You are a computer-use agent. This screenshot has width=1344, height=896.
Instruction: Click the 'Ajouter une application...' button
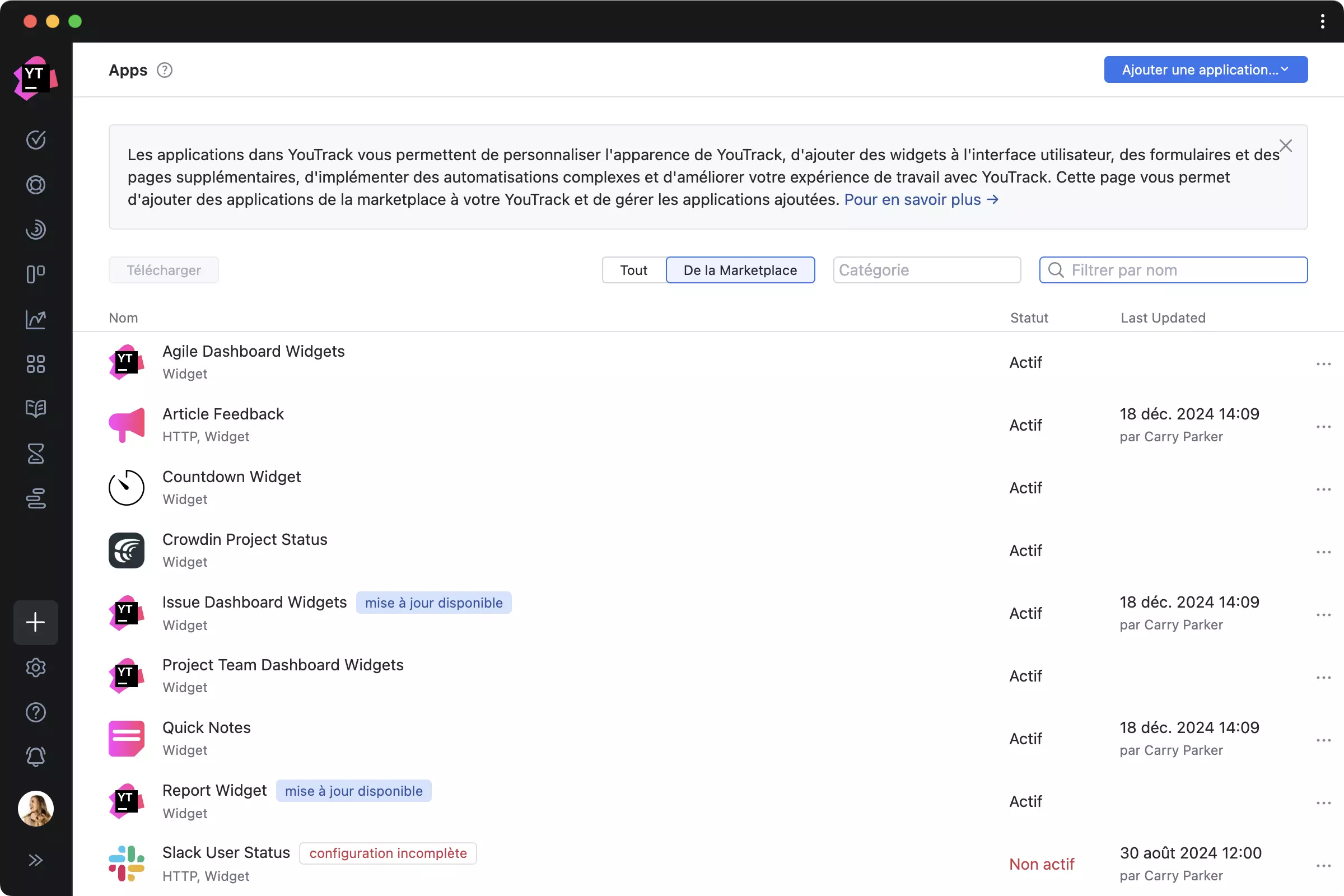tap(1205, 69)
